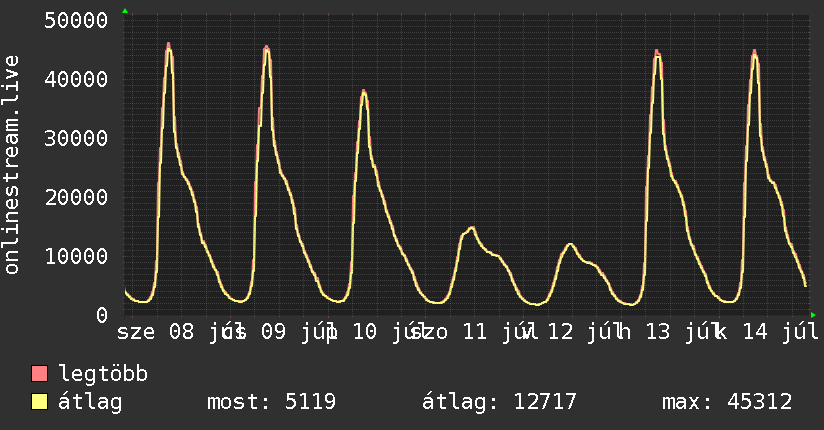The image size is (824, 430).
Task: Select the most: 5119 value
Action: (271, 402)
